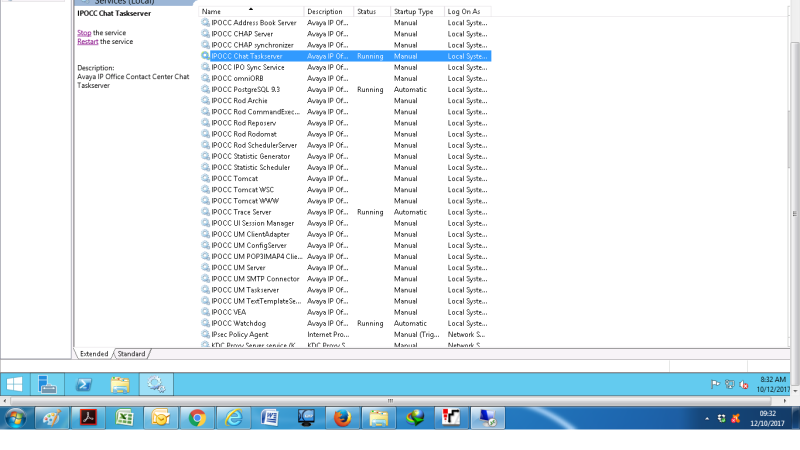Select the Services gear icon in remote taskbar

(x=156, y=384)
